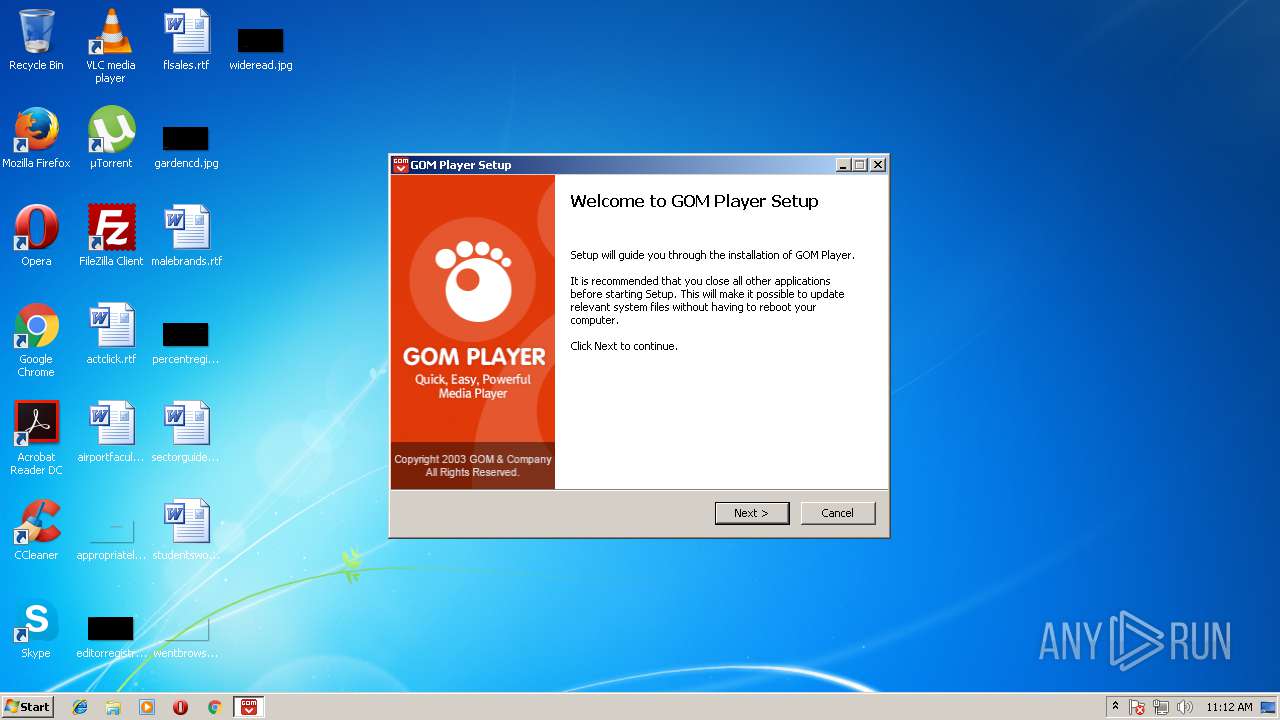
Task: Select the µTorrent desktop shortcut
Action: pos(111,138)
